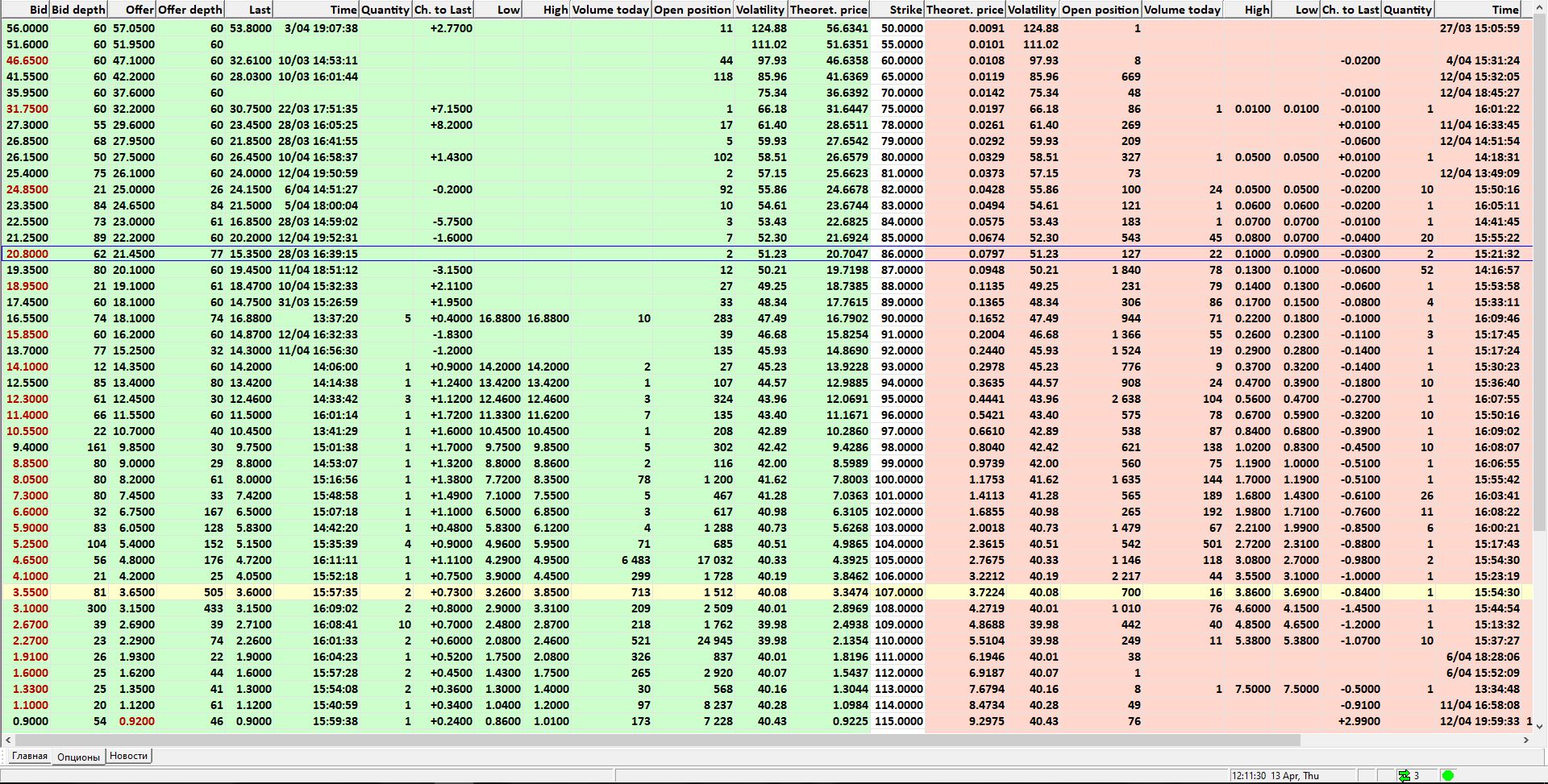The image size is (1548, 784).
Task: Click open position value 8 237
Action: pyautogui.click(x=718, y=705)
